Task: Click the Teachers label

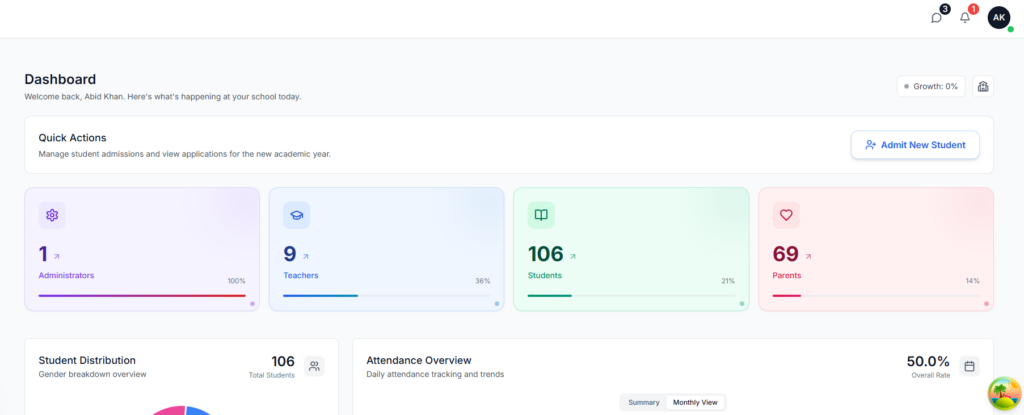Action: pos(300,275)
